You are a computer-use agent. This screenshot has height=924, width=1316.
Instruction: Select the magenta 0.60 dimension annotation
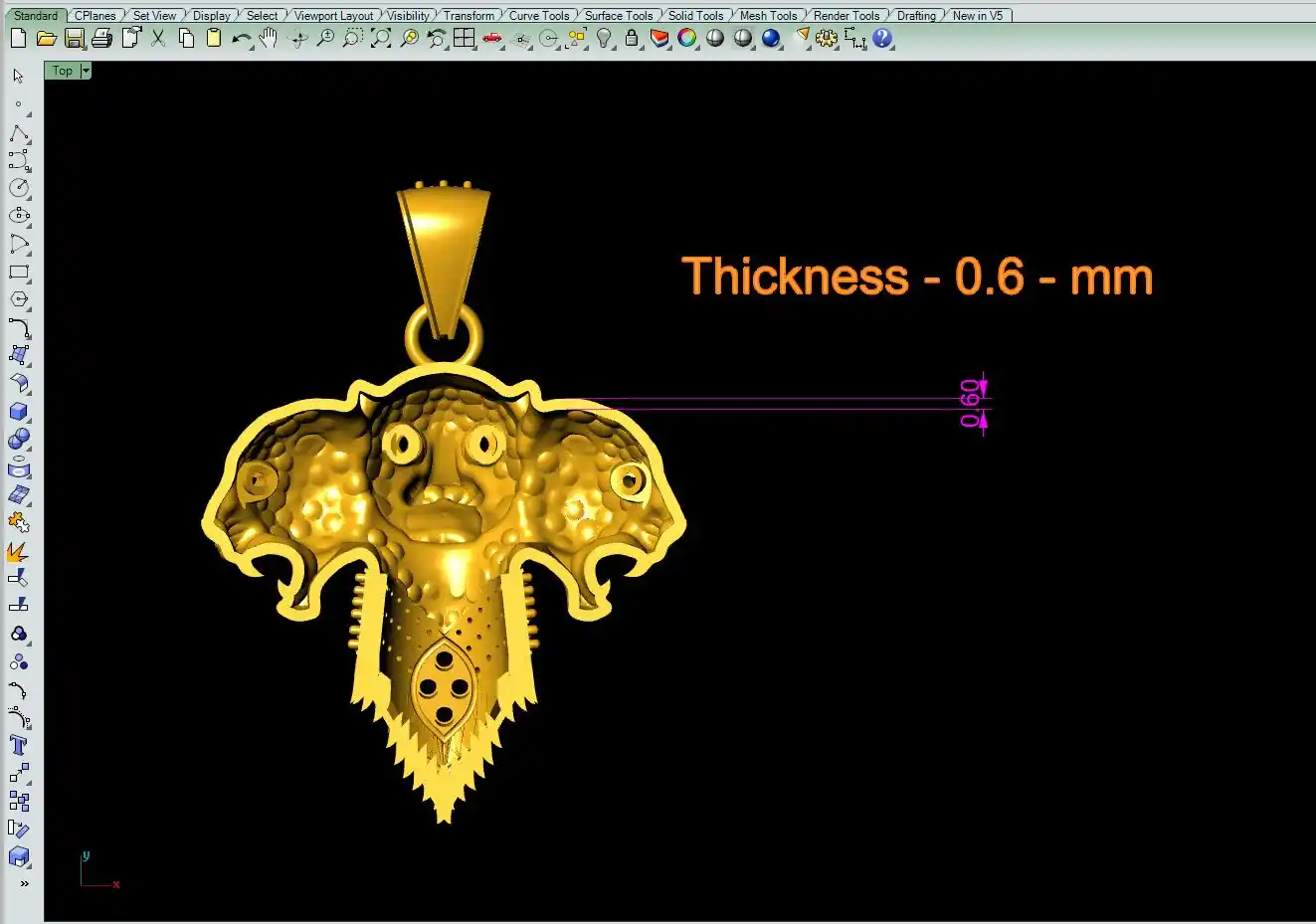971,404
